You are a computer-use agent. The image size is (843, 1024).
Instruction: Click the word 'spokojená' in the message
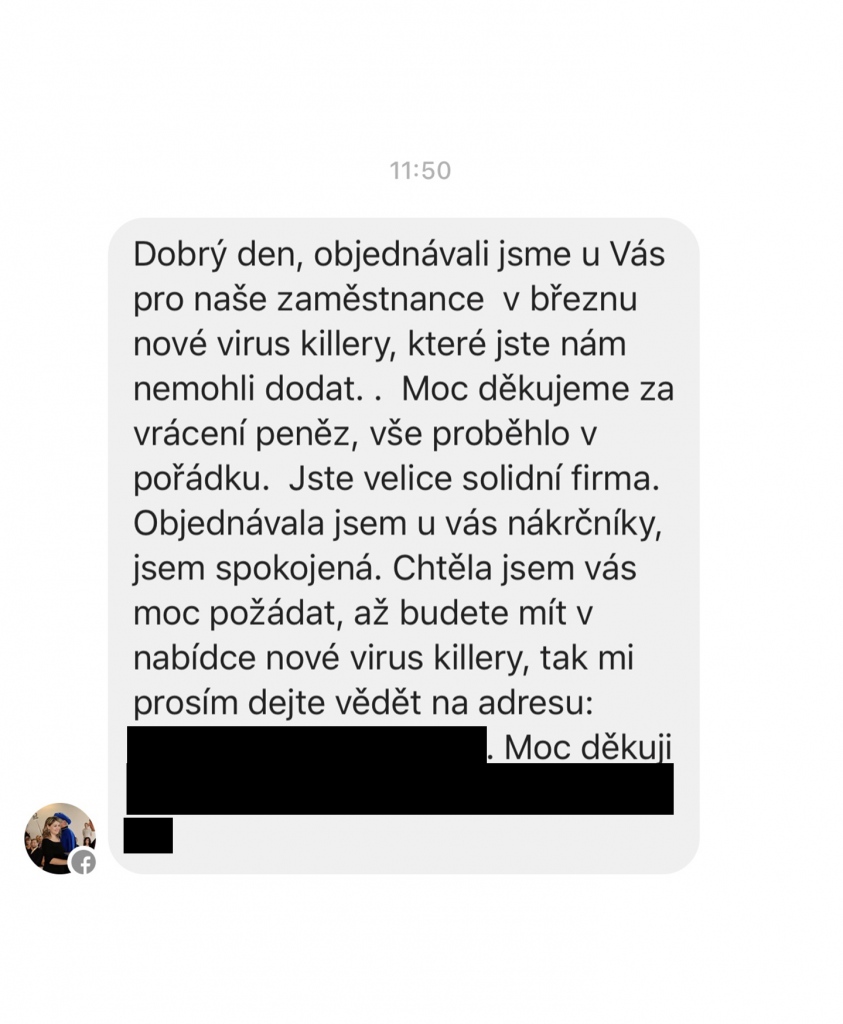tap(298, 569)
